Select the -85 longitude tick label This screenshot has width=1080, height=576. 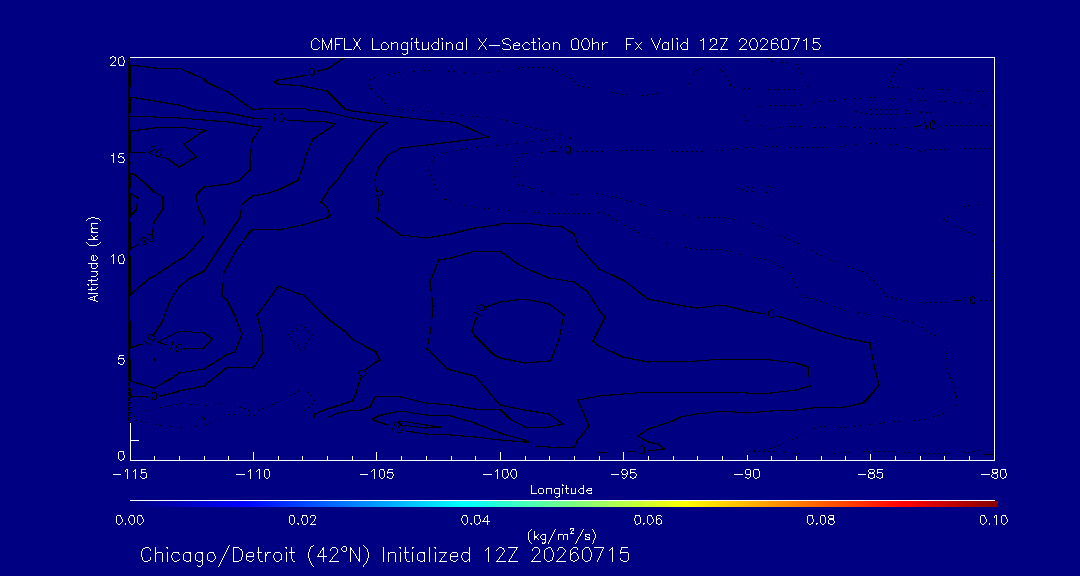click(871, 474)
